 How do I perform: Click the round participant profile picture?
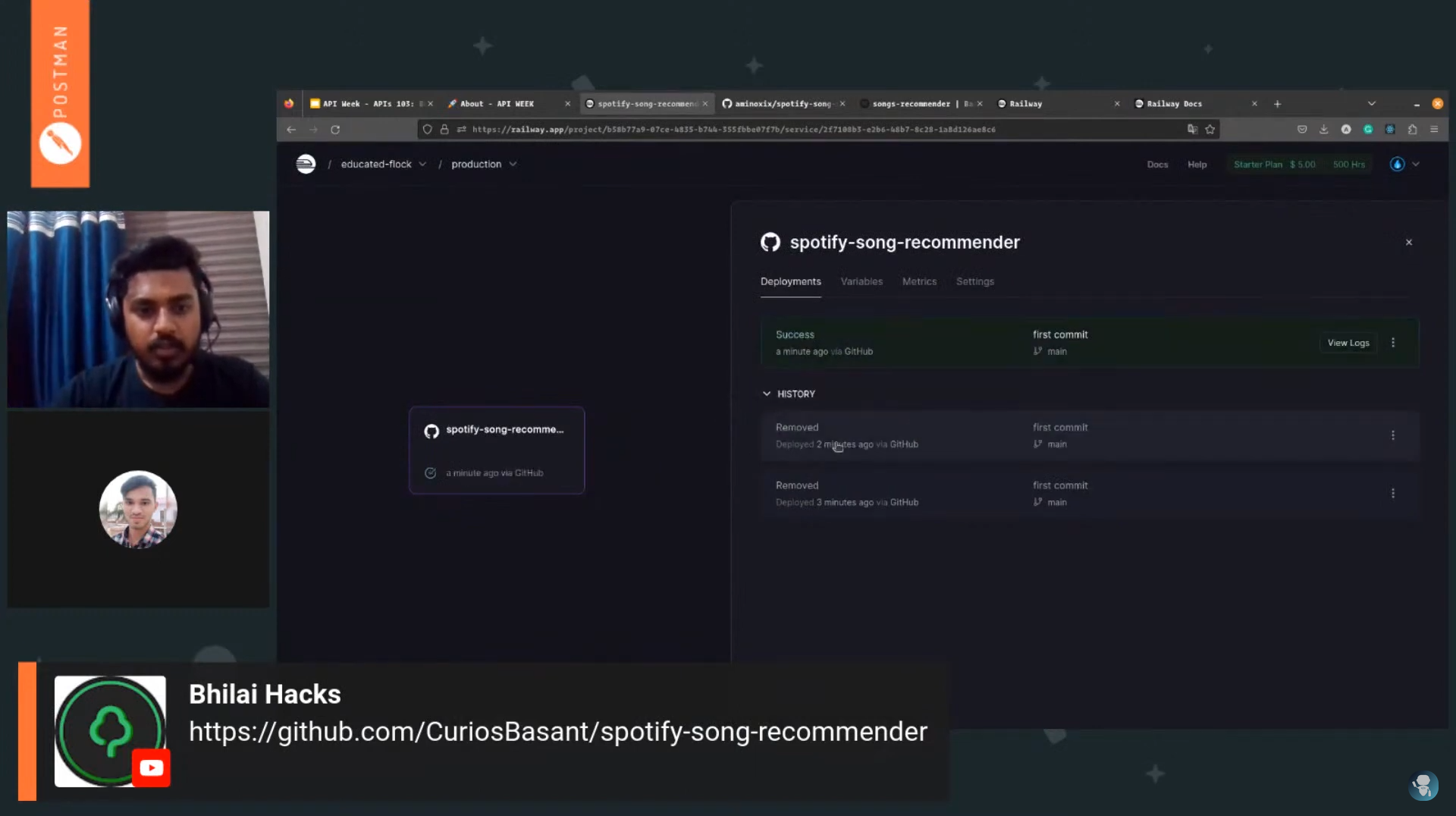138,510
